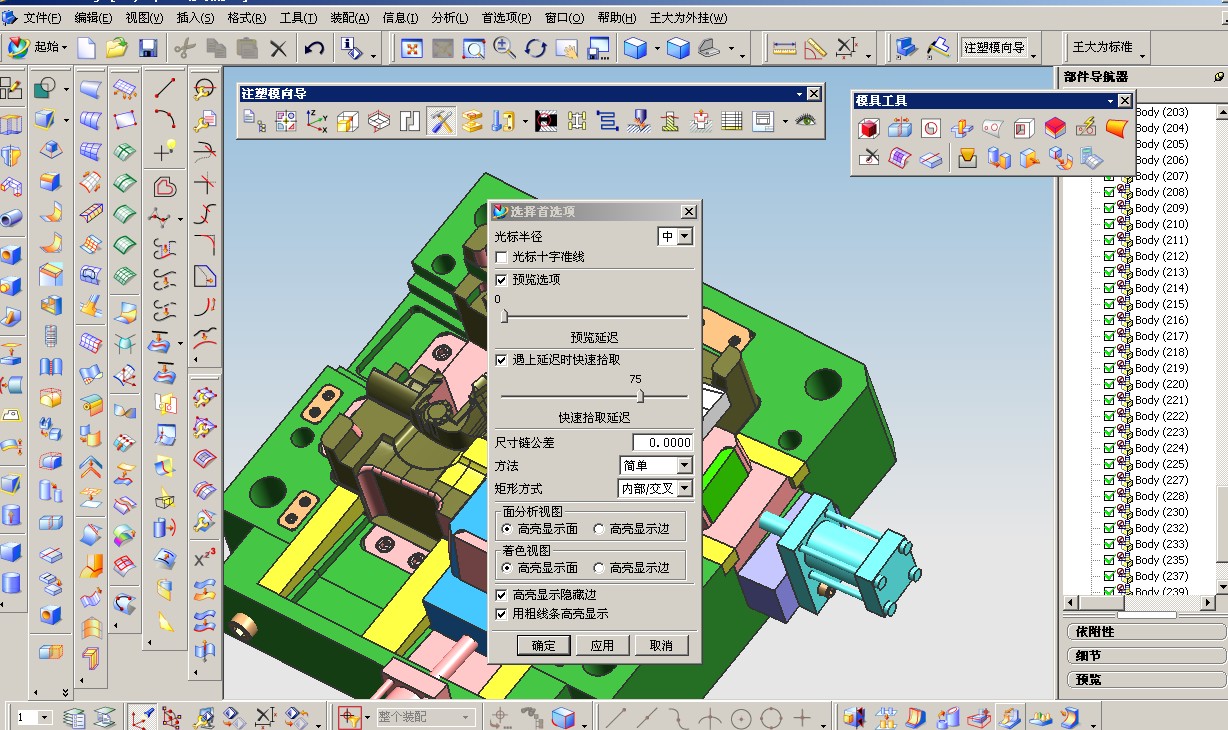Click the preview delay slider handle
Image resolution: width=1228 pixels, height=730 pixels.
pos(504,316)
